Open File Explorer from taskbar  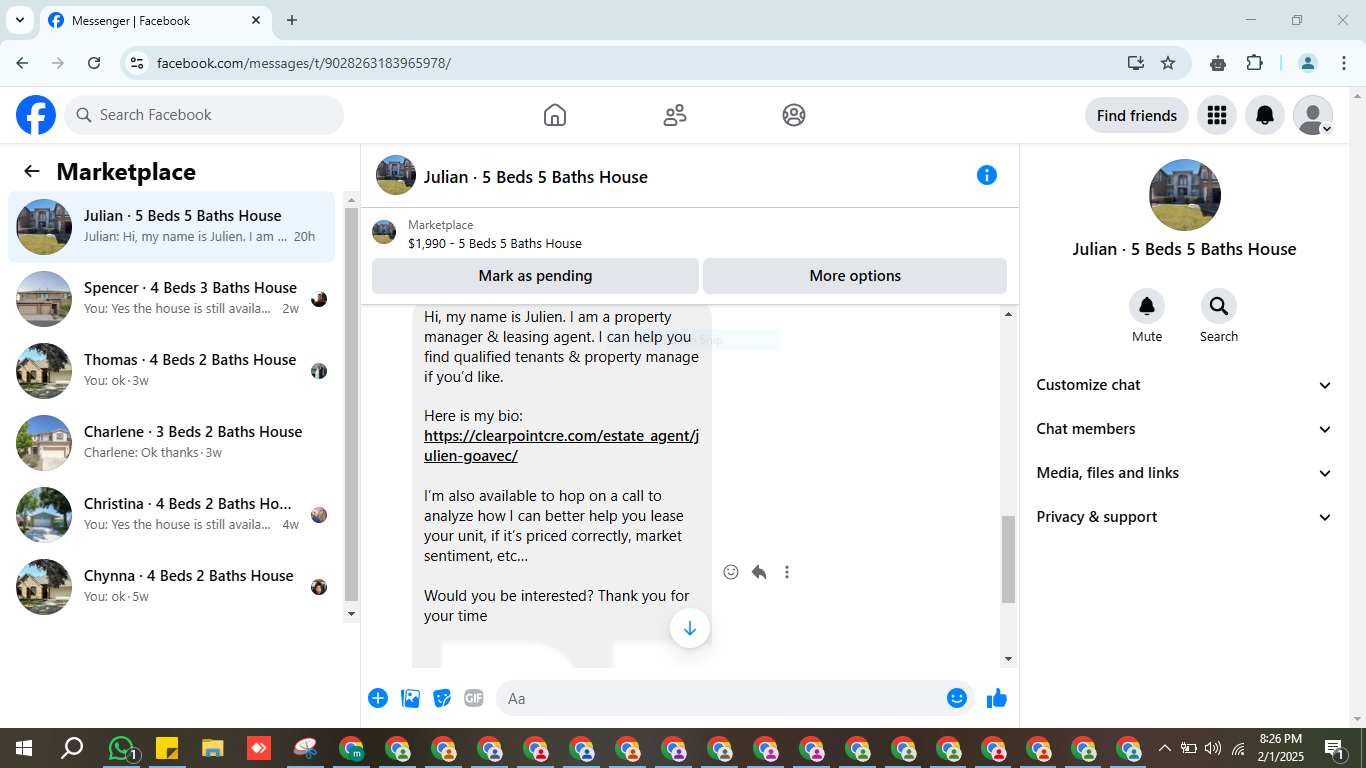[212, 748]
